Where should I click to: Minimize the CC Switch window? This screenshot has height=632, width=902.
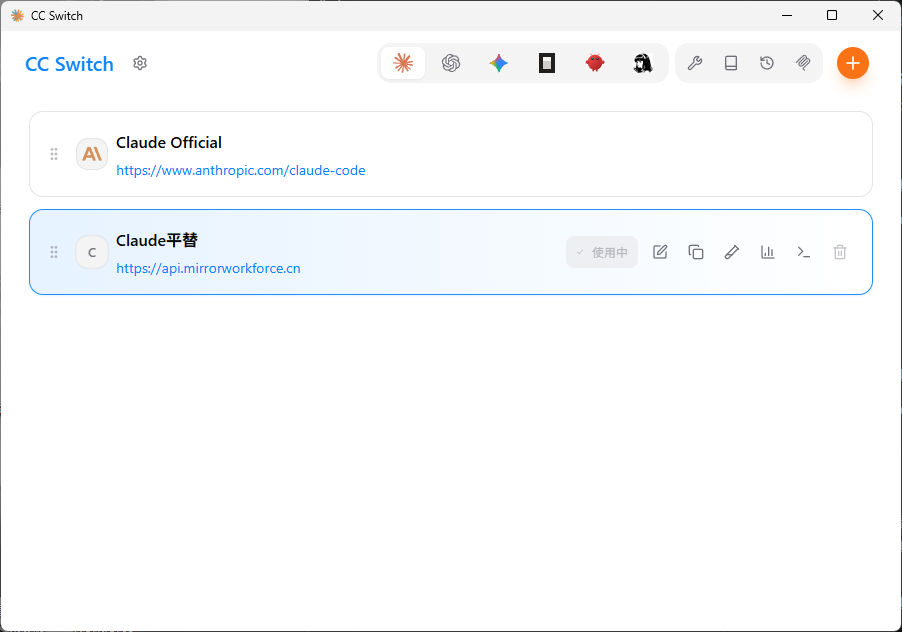[787, 16]
